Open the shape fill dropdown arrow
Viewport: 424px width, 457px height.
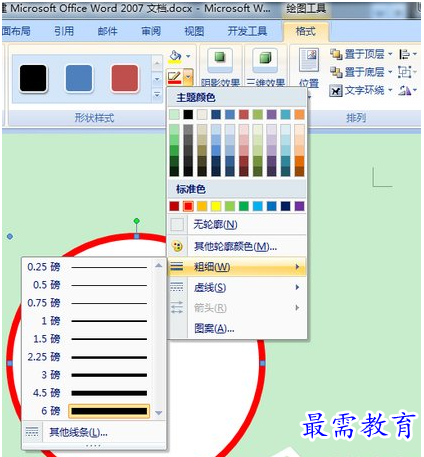pos(188,56)
